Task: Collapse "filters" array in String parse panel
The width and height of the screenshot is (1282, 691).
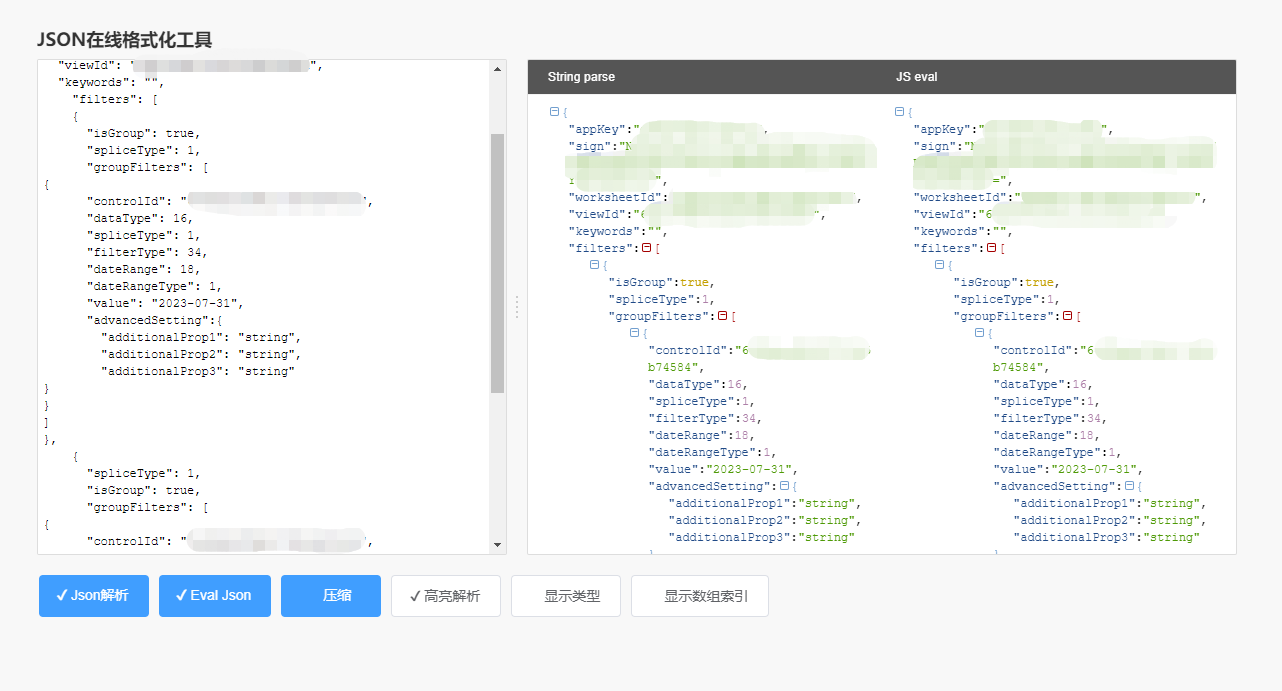Action: point(647,248)
